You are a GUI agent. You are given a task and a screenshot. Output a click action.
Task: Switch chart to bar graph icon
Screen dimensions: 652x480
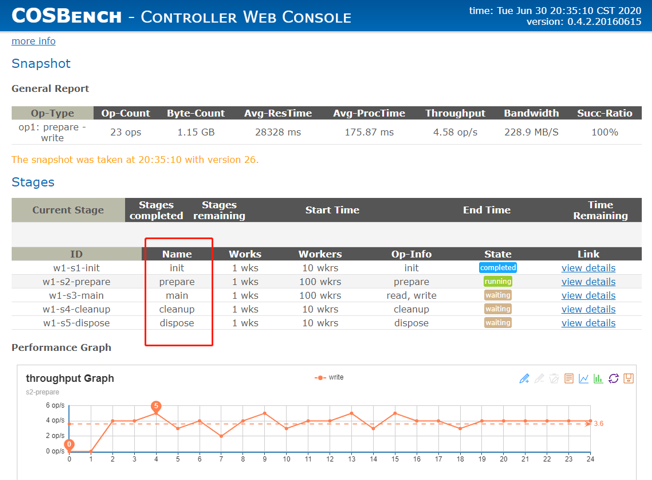598,378
